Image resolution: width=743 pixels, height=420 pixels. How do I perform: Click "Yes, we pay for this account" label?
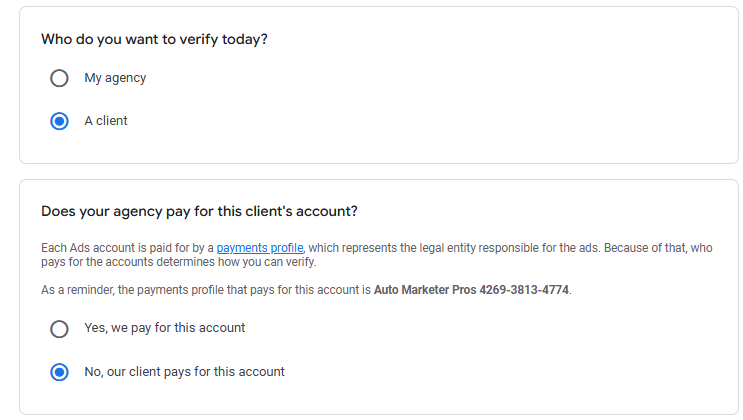tap(164, 328)
